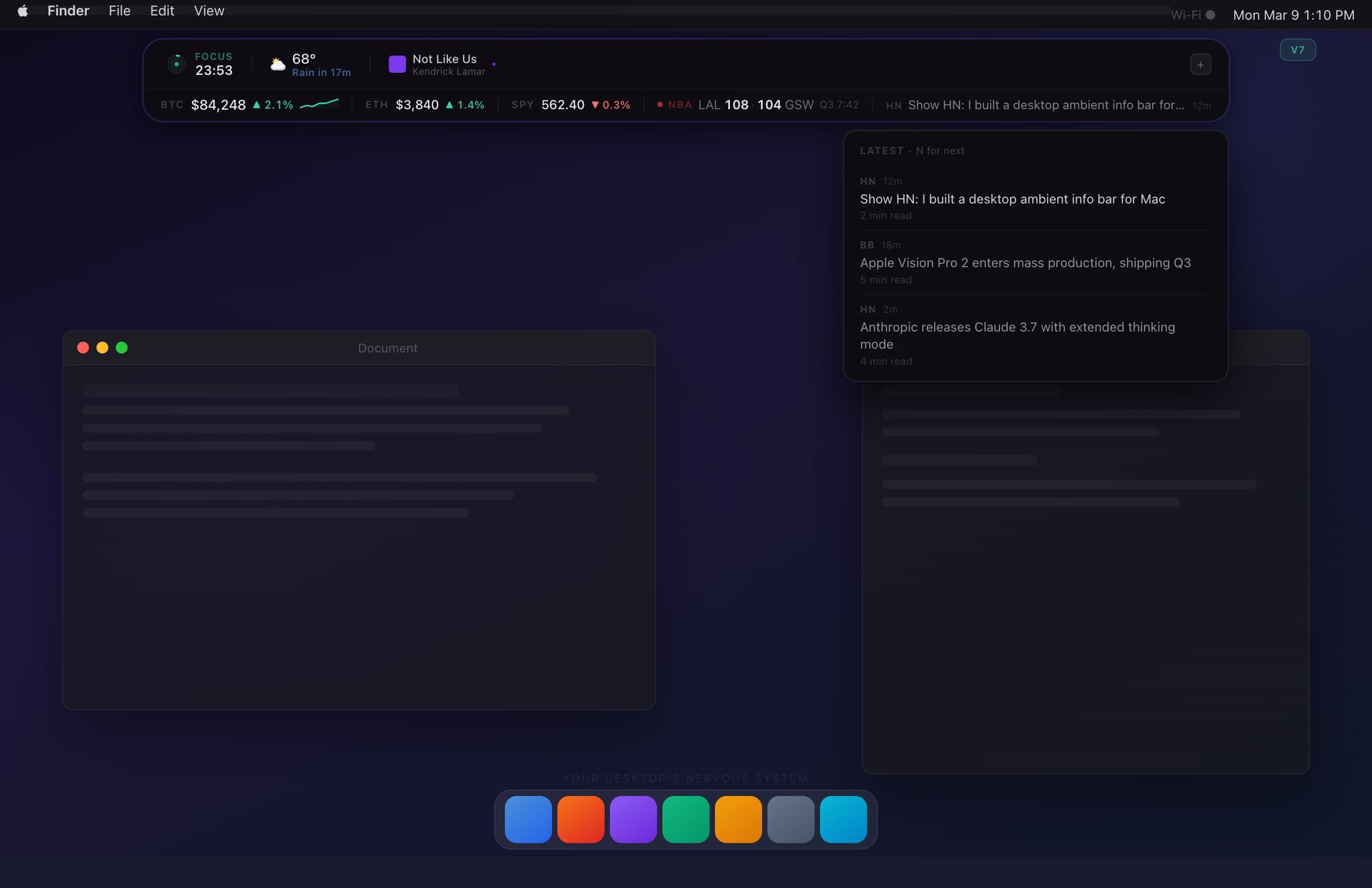The width and height of the screenshot is (1372, 888).
Task: Open the orange-red dock app icon
Action: 580,819
